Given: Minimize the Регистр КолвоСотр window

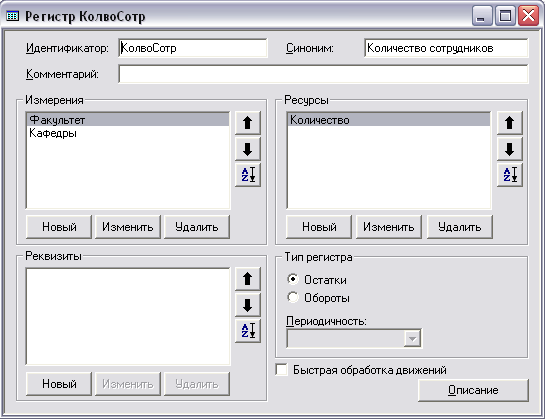Looking at the screenshot, I should click(x=481, y=16).
